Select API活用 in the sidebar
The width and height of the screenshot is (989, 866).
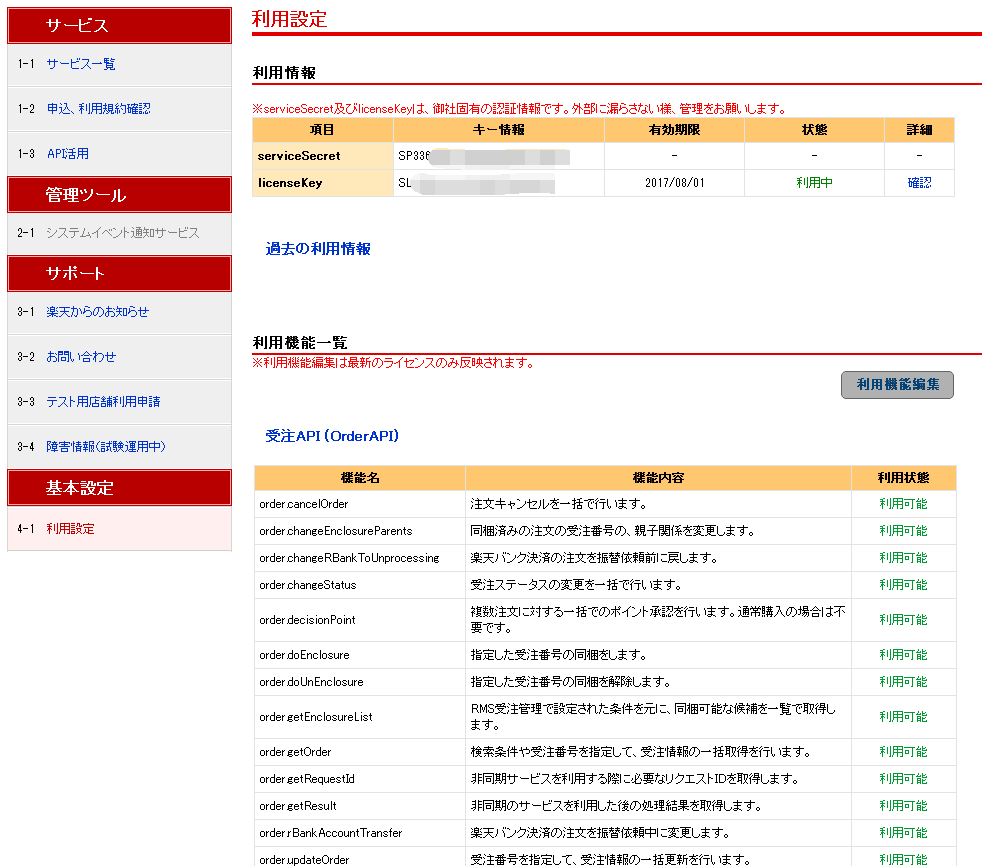pyautogui.click(x=68, y=154)
